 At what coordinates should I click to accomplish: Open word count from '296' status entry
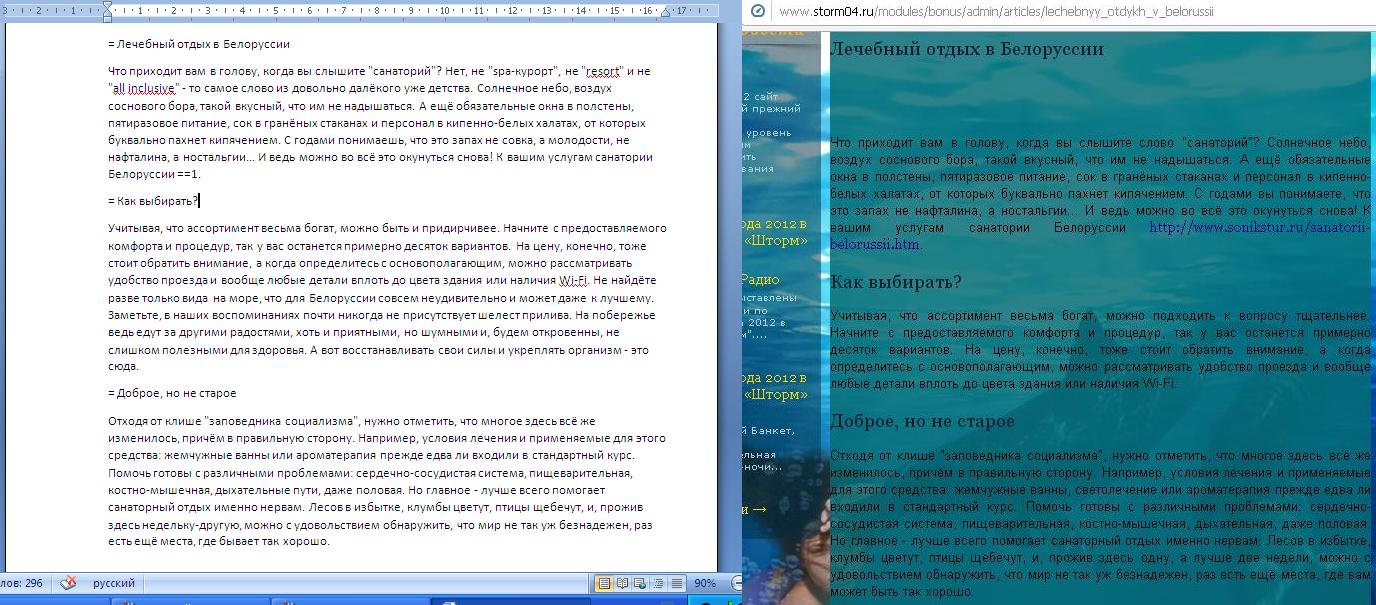[20, 583]
